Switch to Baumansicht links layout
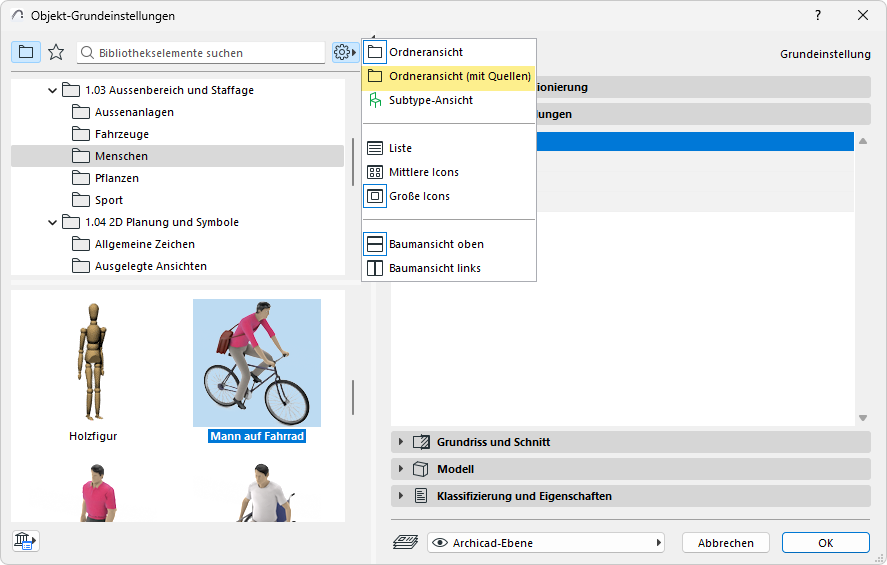 (x=434, y=268)
